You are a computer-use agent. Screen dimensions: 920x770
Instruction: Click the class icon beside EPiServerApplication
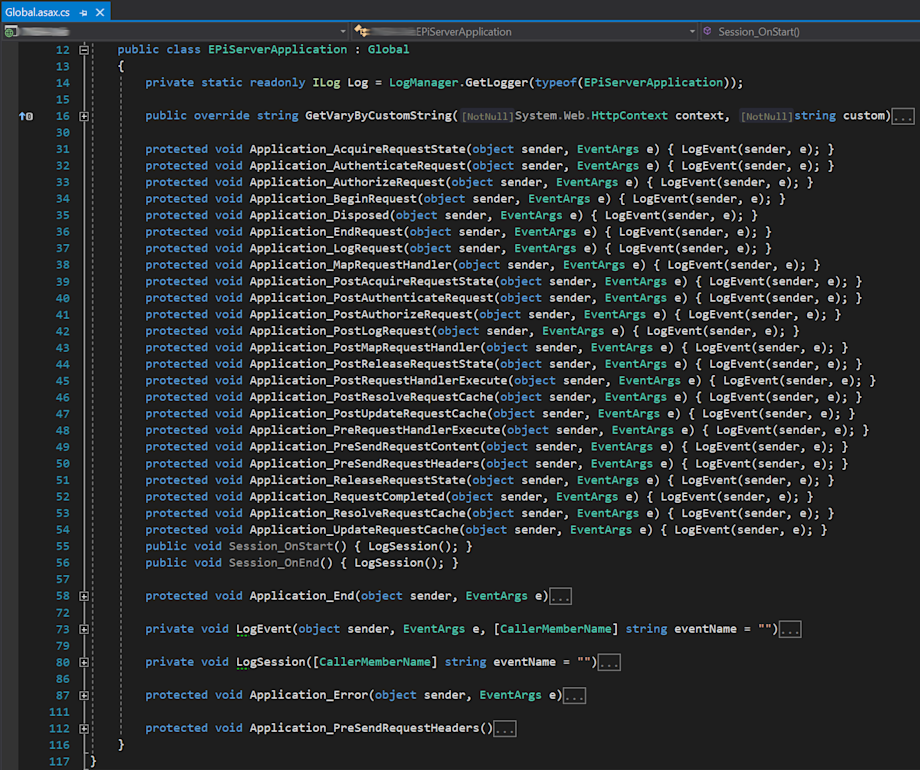[x=362, y=31]
